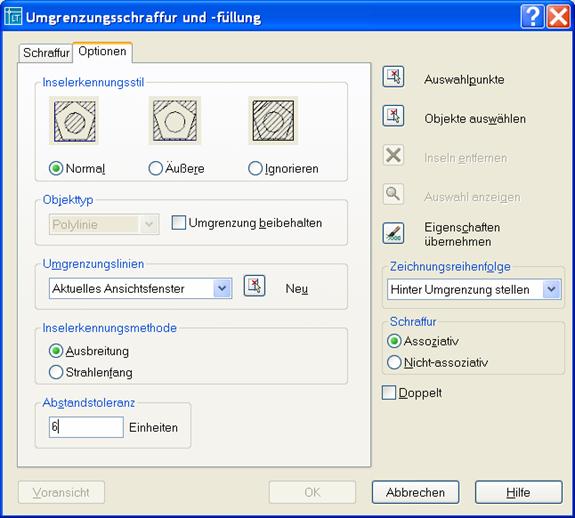Click the Eigenschaften übernehmen brush icon

click(x=393, y=233)
